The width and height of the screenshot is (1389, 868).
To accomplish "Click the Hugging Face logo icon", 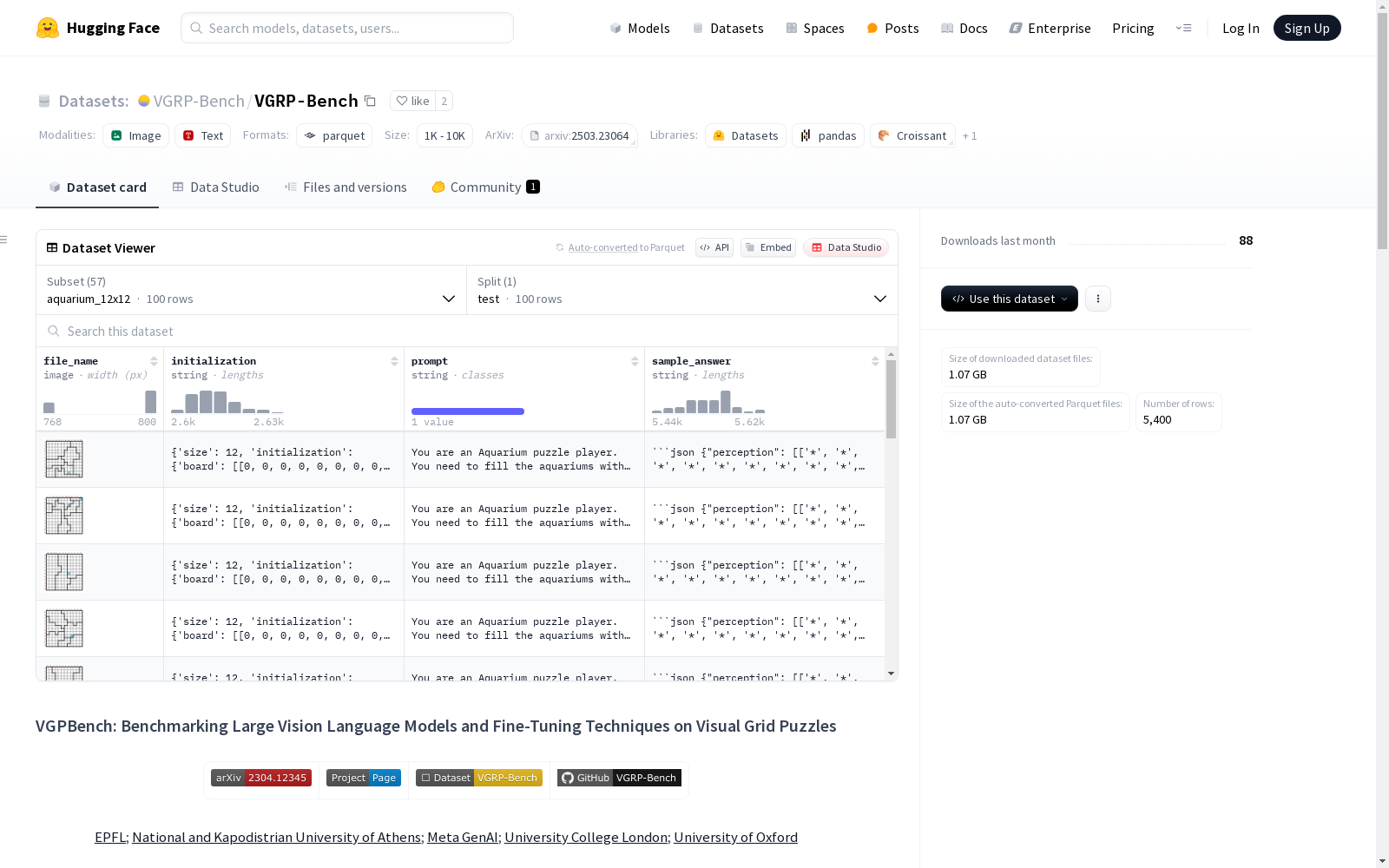I will (x=48, y=28).
